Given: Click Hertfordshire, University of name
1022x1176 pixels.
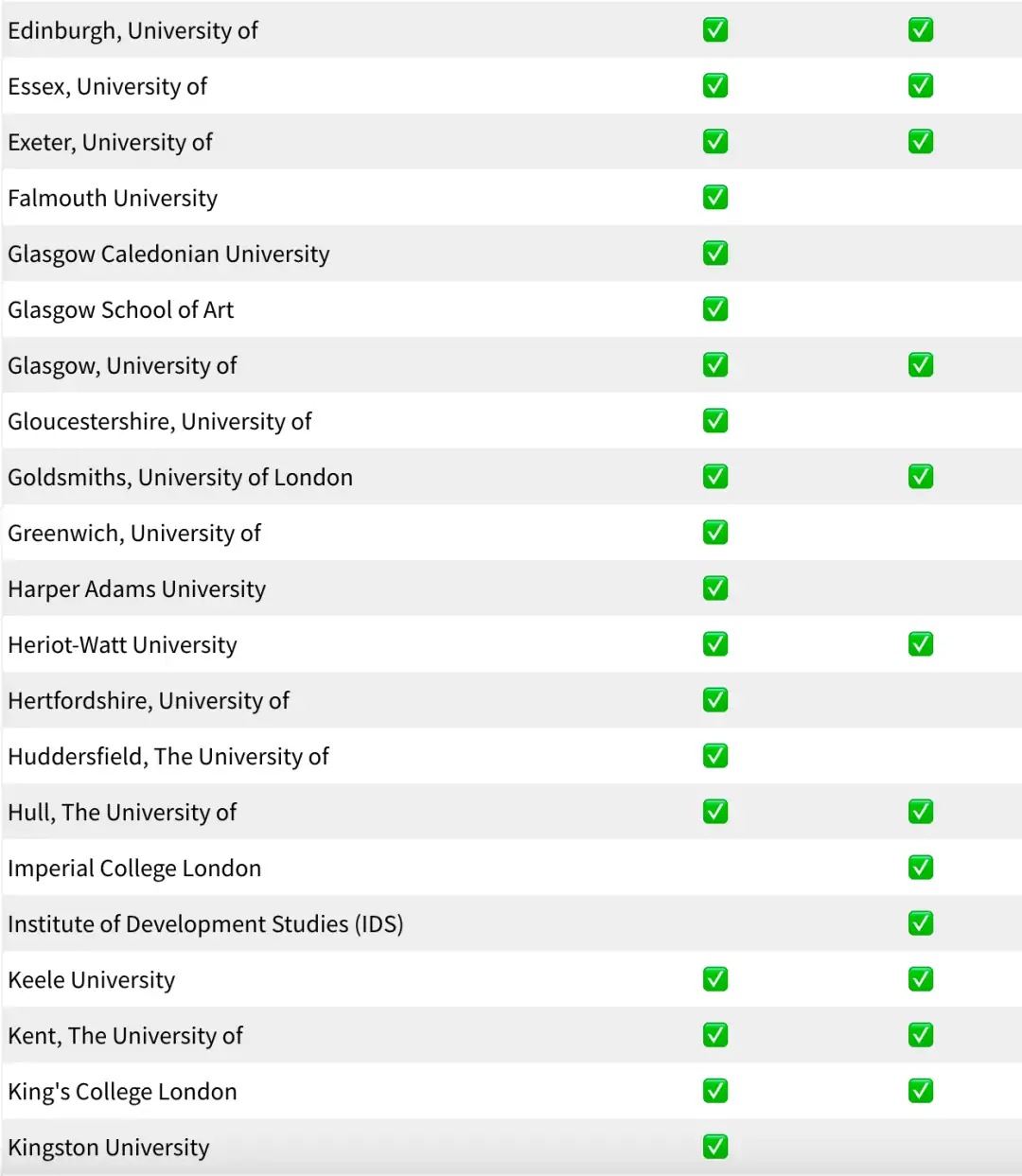Looking at the screenshot, I should point(149,701).
